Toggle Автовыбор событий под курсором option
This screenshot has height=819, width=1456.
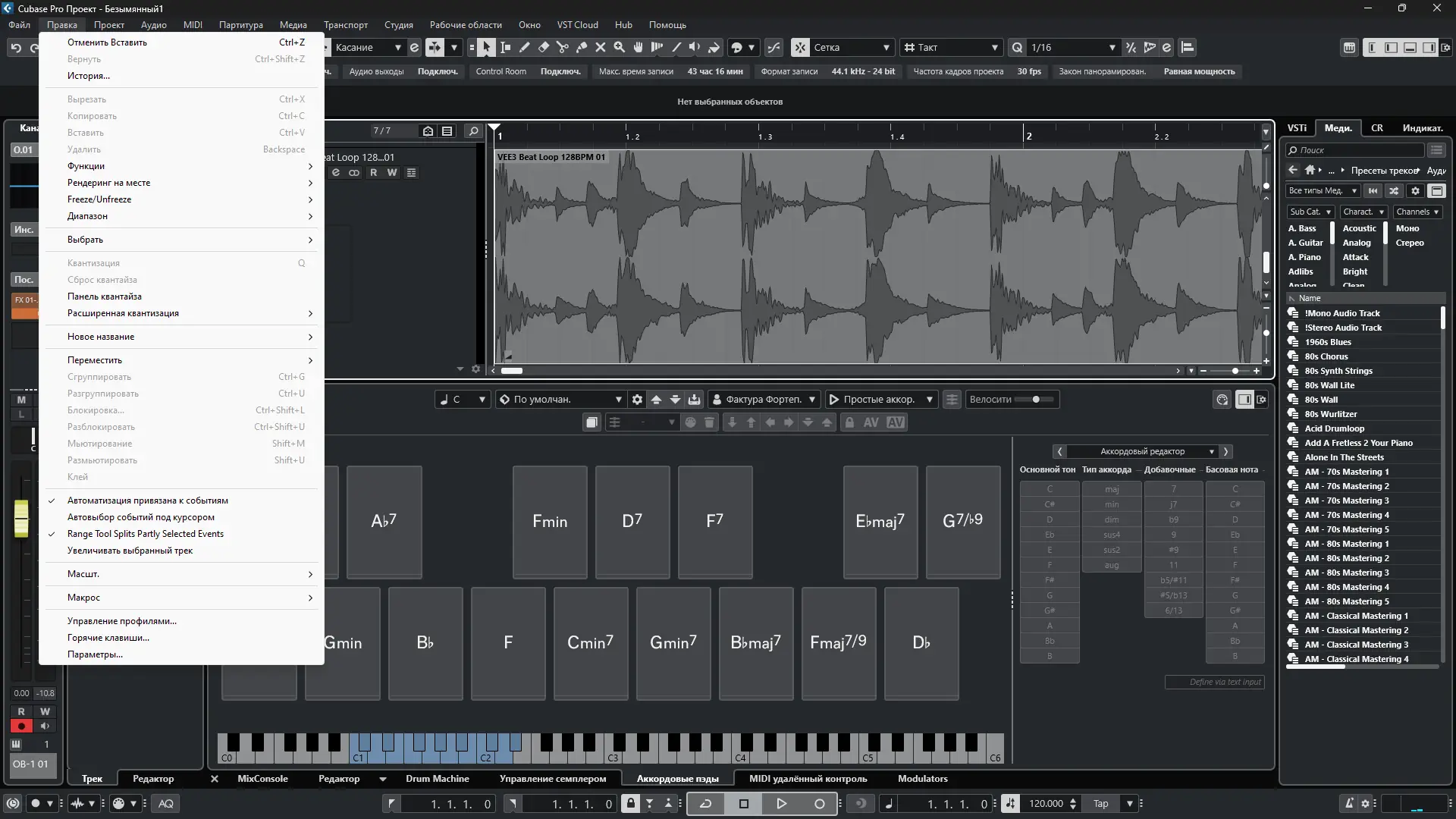[140, 517]
